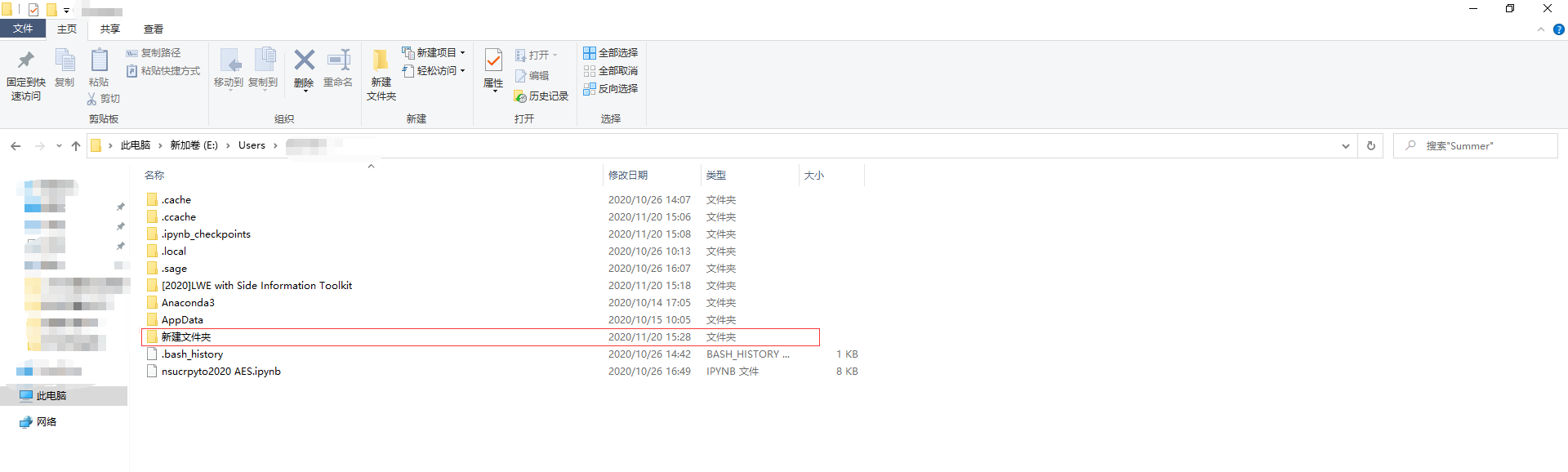Select Cut (剪切) scissors icon
This screenshot has height=472, width=1568.
tap(91, 99)
